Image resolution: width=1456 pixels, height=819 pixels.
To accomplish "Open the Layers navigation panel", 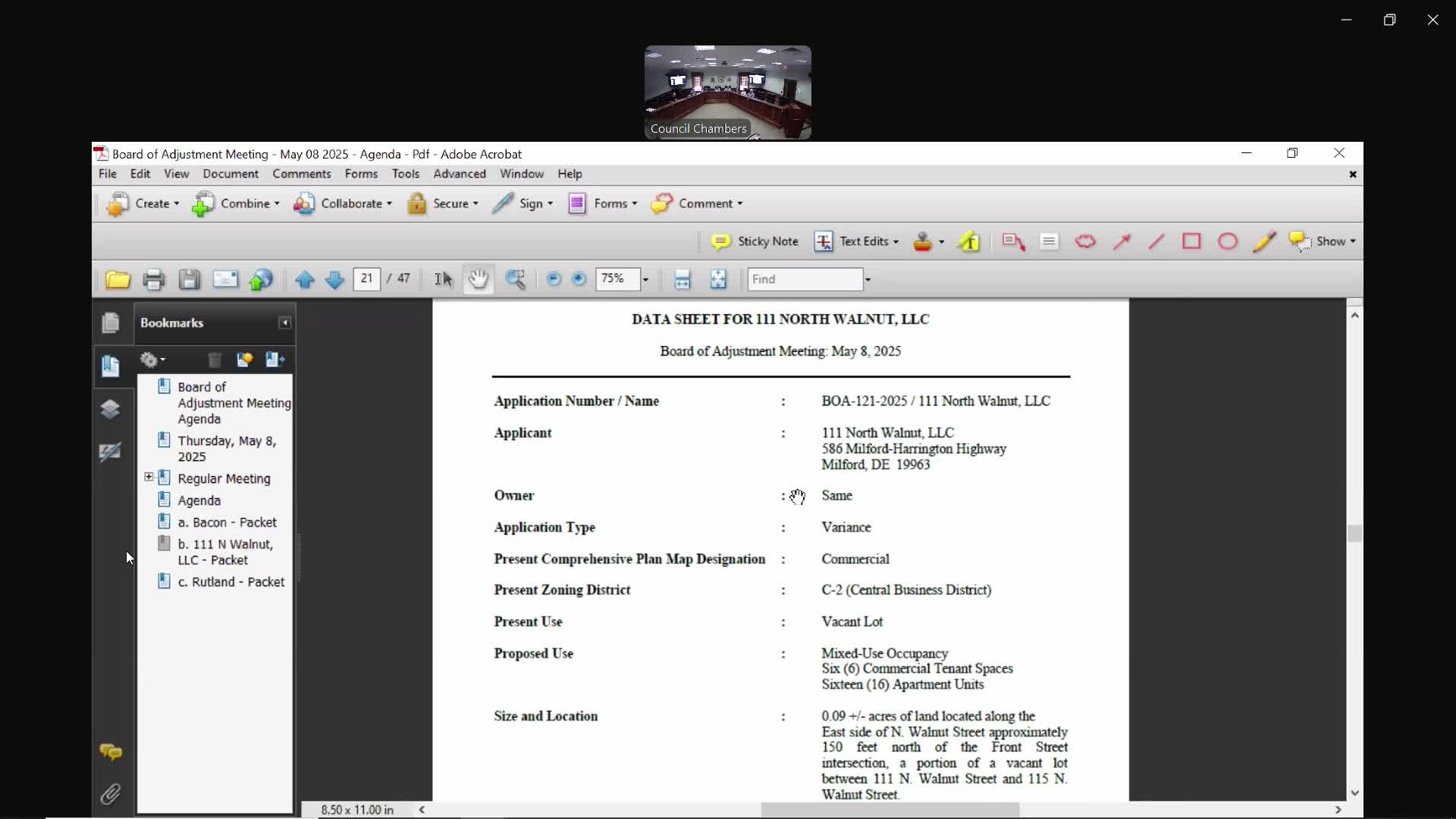I will tap(111, 409).
